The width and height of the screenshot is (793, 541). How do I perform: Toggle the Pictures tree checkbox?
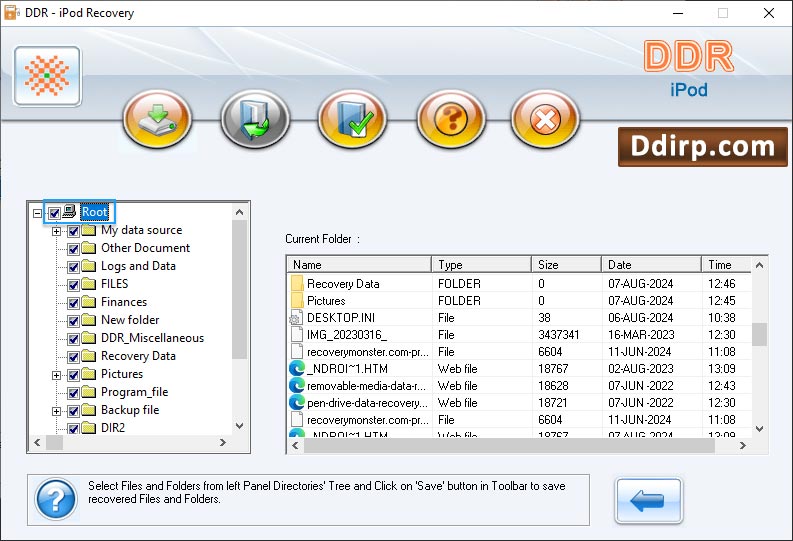coord(73,375)
